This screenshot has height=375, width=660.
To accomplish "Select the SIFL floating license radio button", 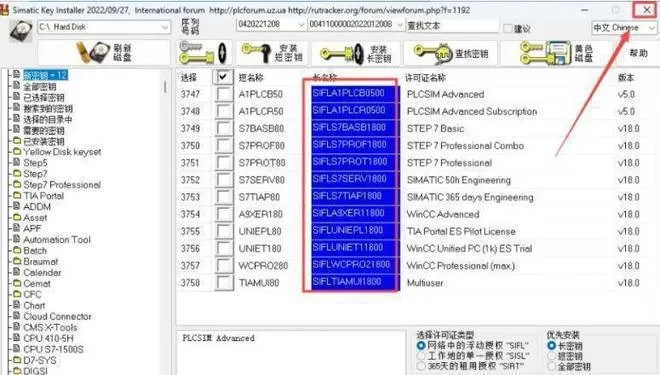I will click(421, 346).
